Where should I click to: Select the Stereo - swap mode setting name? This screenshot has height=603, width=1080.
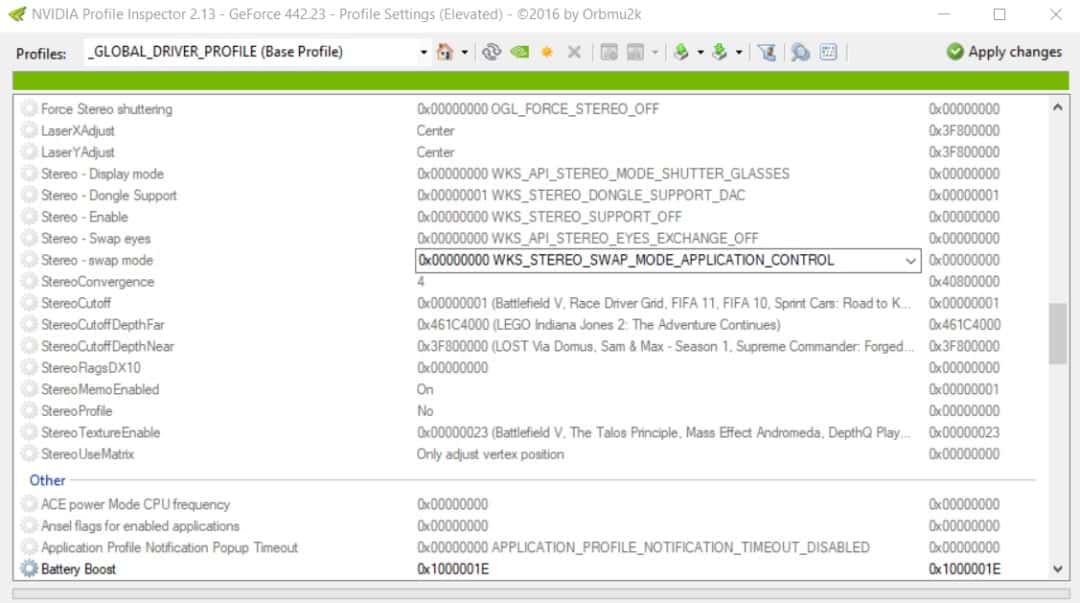coord(97,260)
